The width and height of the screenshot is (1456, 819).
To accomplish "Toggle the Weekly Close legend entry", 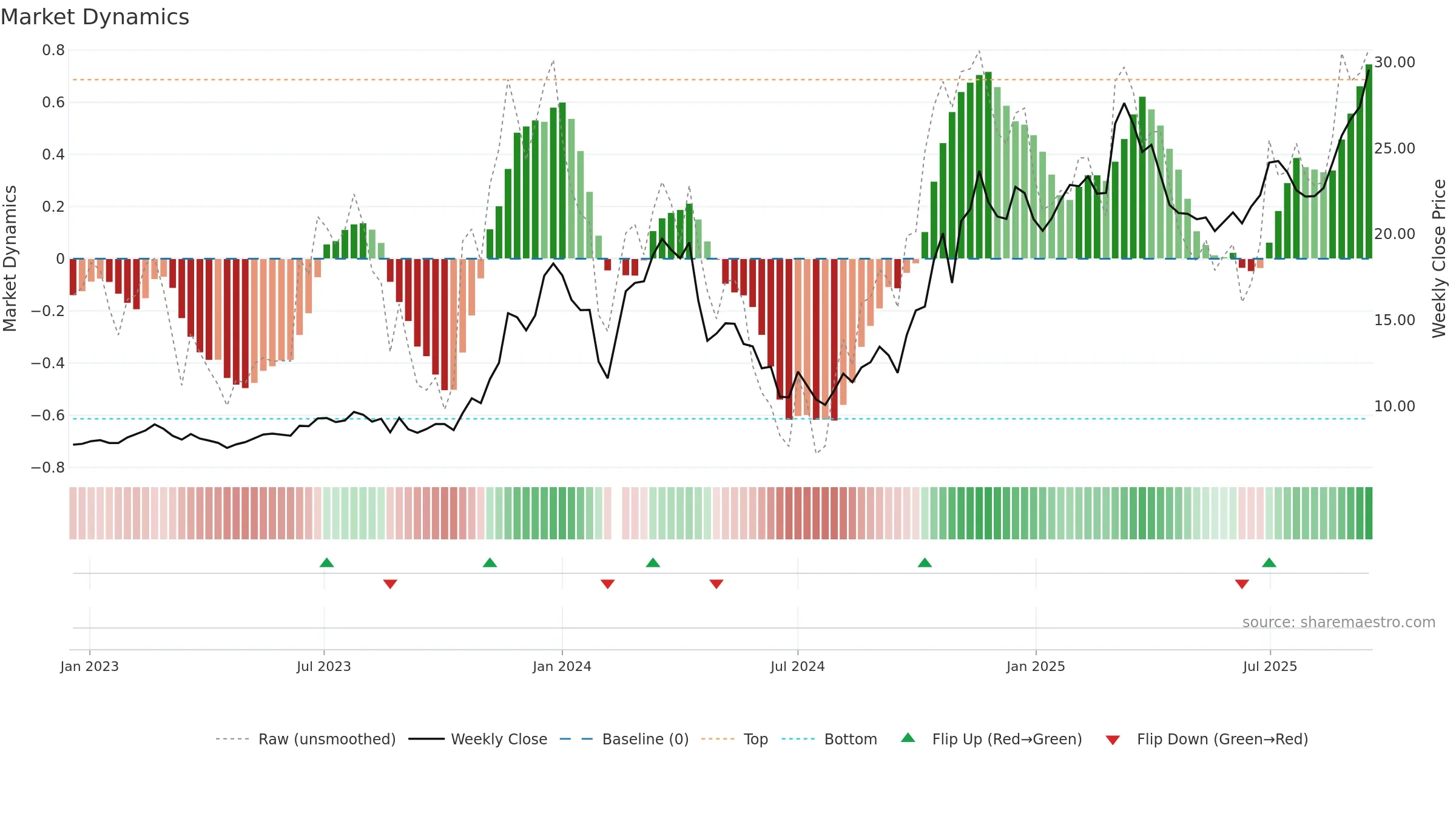I will coord(478,739).
